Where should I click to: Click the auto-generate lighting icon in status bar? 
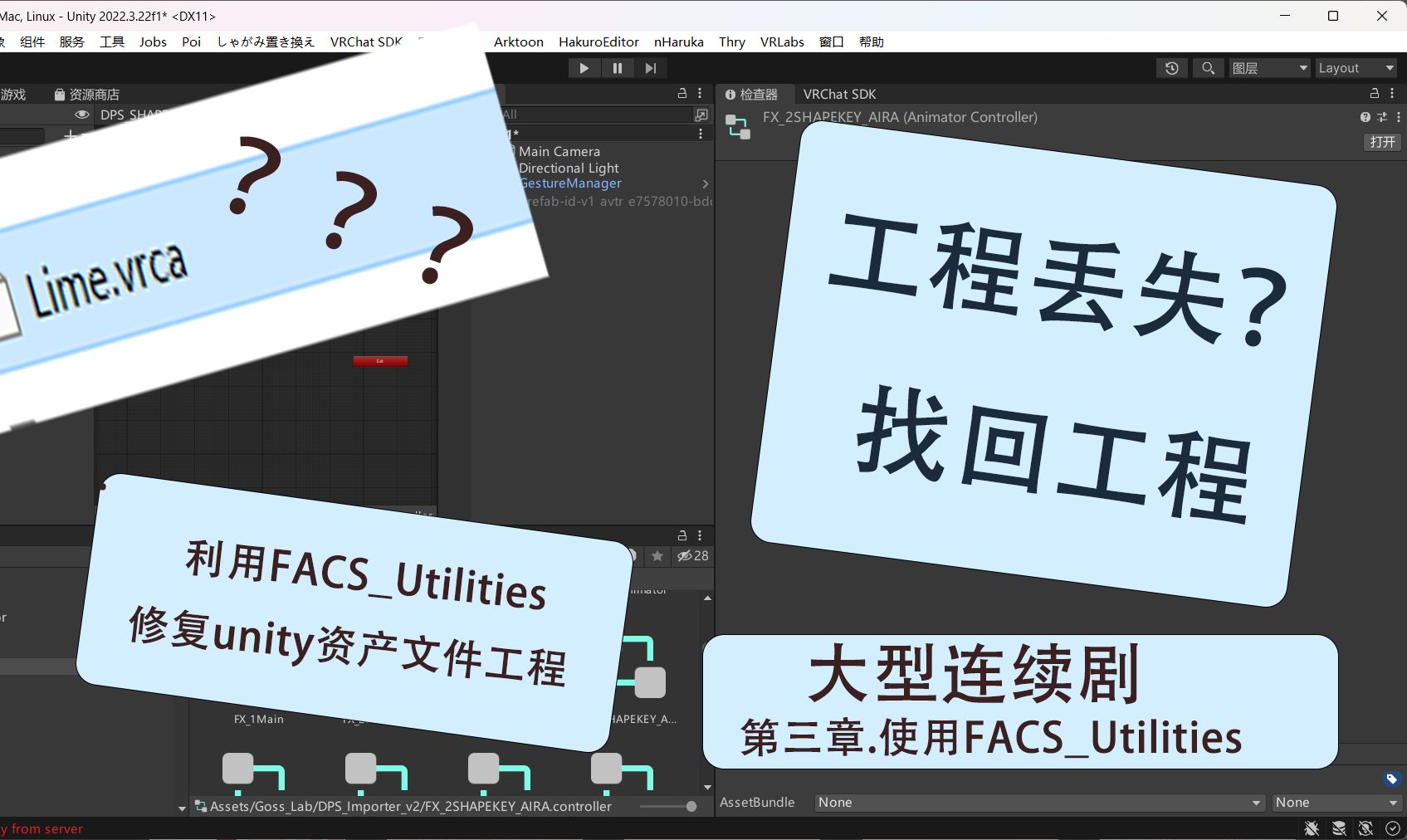[x=1365, y=828]
